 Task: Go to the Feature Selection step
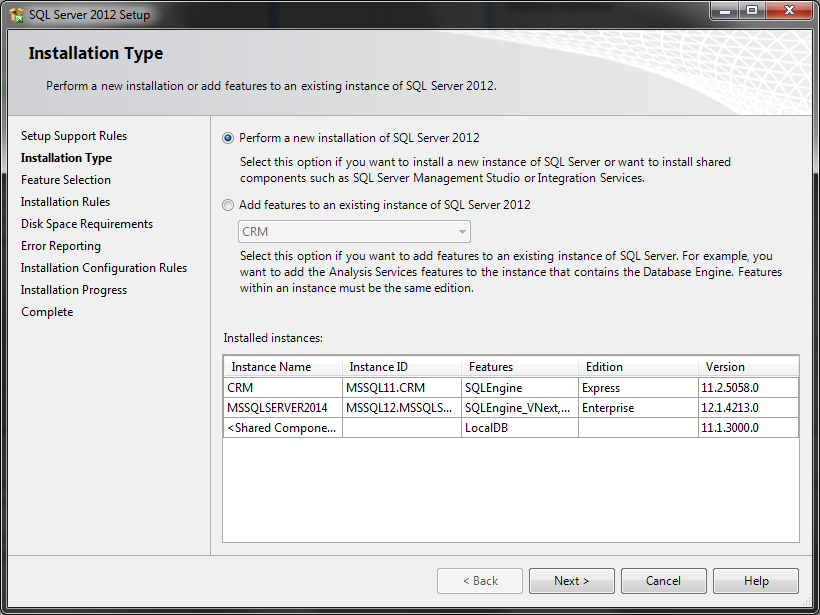pyautogui.click(x=62, y=179)
